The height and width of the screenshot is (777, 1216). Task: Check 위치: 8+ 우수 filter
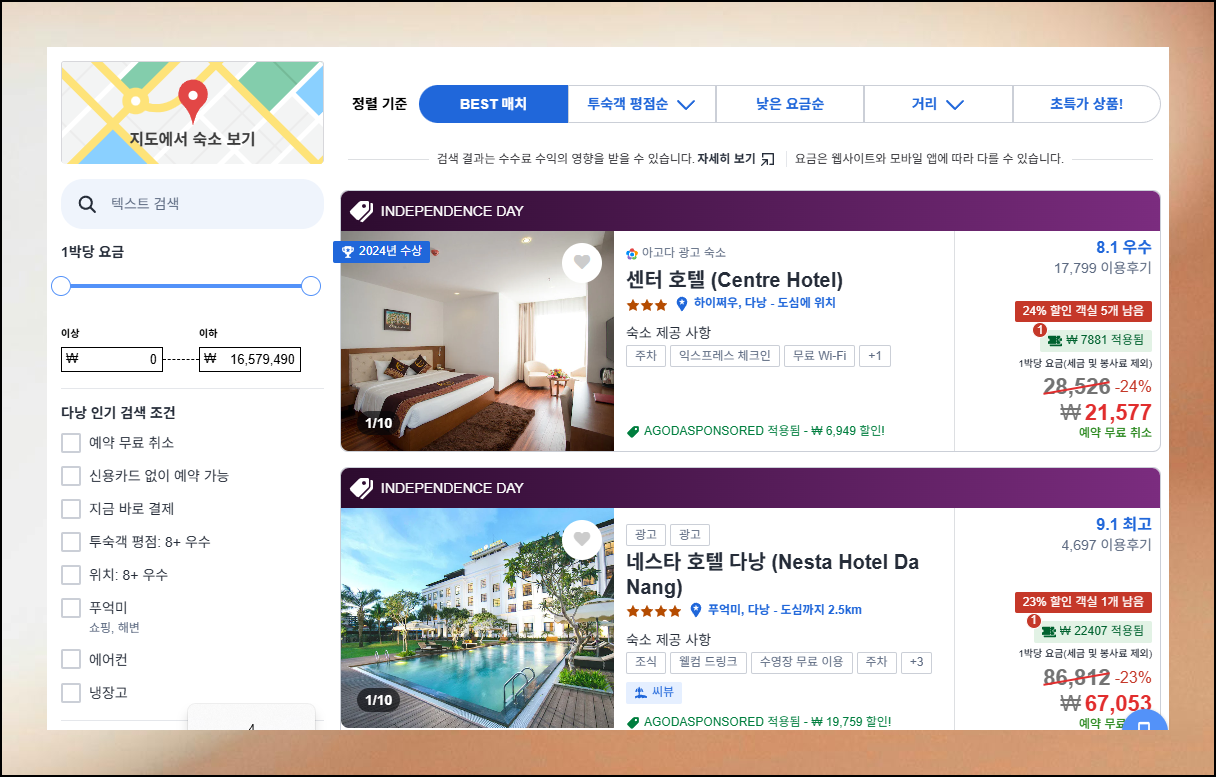point(71,575)
